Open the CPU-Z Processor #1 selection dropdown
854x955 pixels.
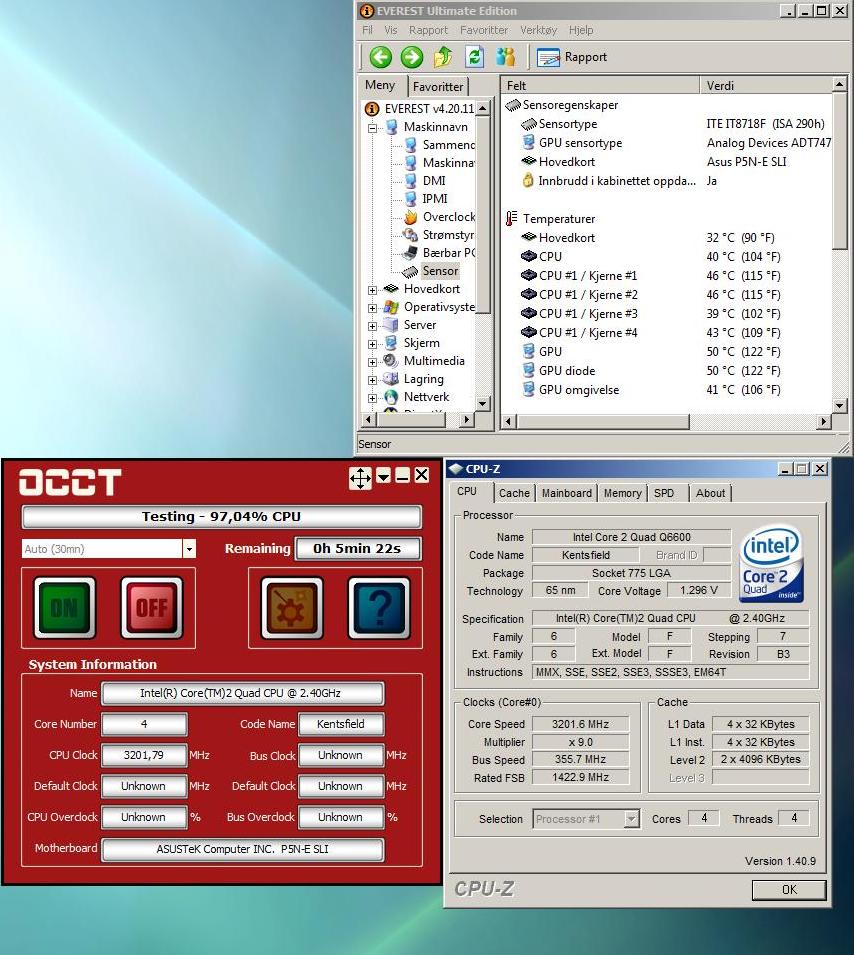tap(632, 819)
